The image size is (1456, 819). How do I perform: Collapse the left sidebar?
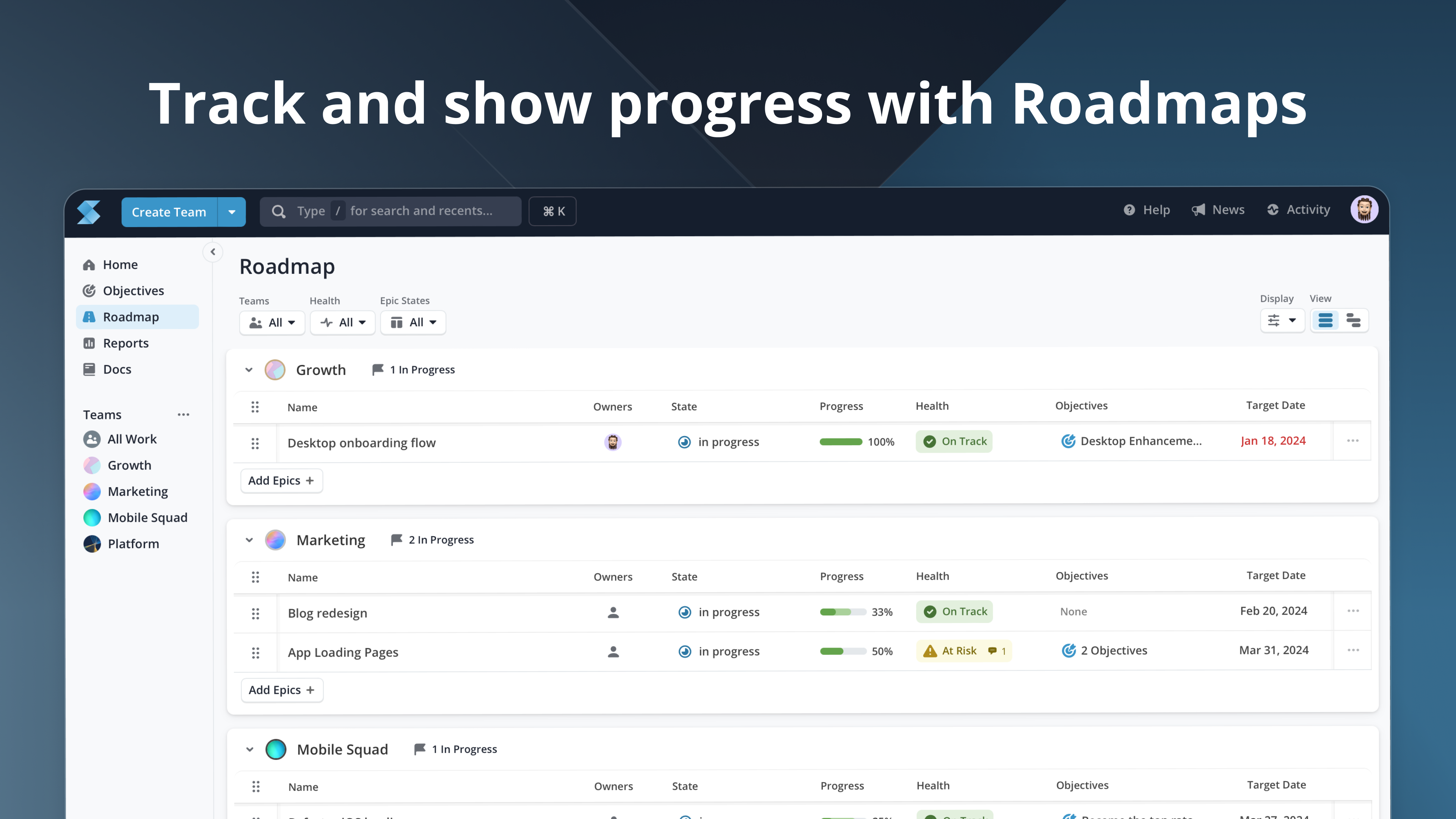click(213, 252)
